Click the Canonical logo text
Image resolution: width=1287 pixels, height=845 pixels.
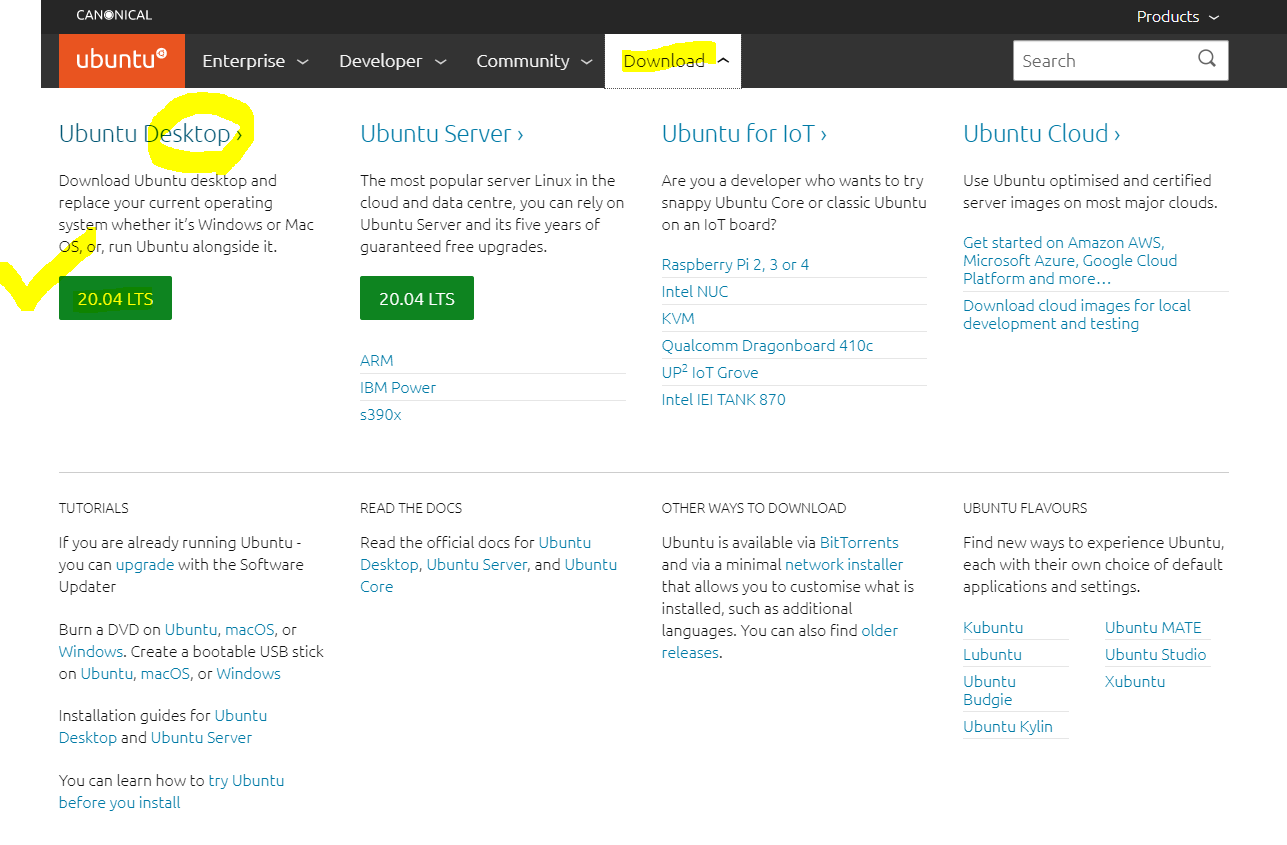[116, 16]
